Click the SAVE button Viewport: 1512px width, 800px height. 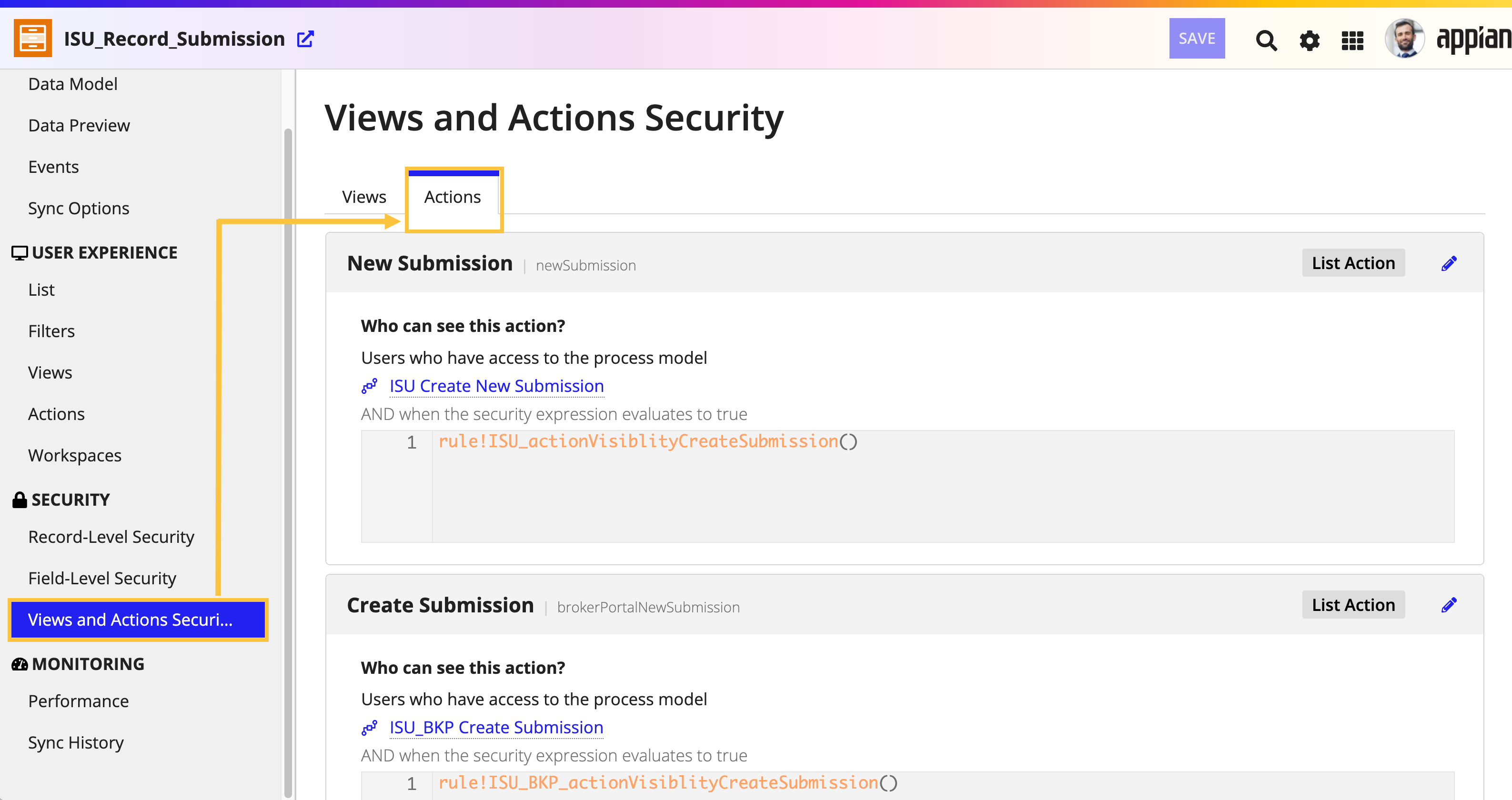point(1197,39)
